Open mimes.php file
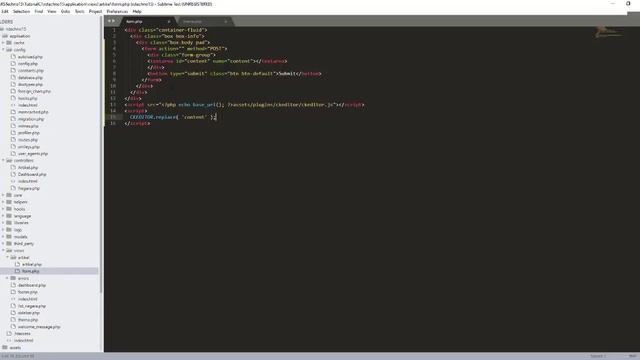This screenshot has width=640, height=360. coord(28,126)
